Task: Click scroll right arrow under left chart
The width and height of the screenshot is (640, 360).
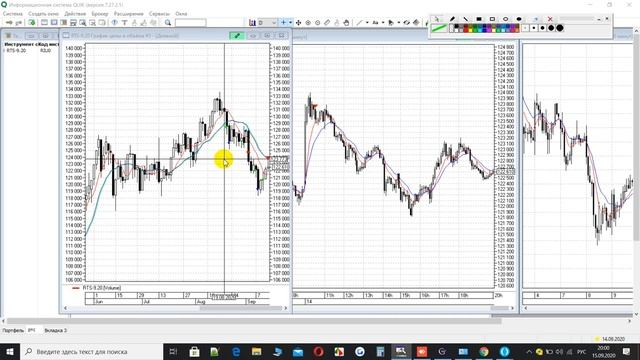Action: pos(286,308)
